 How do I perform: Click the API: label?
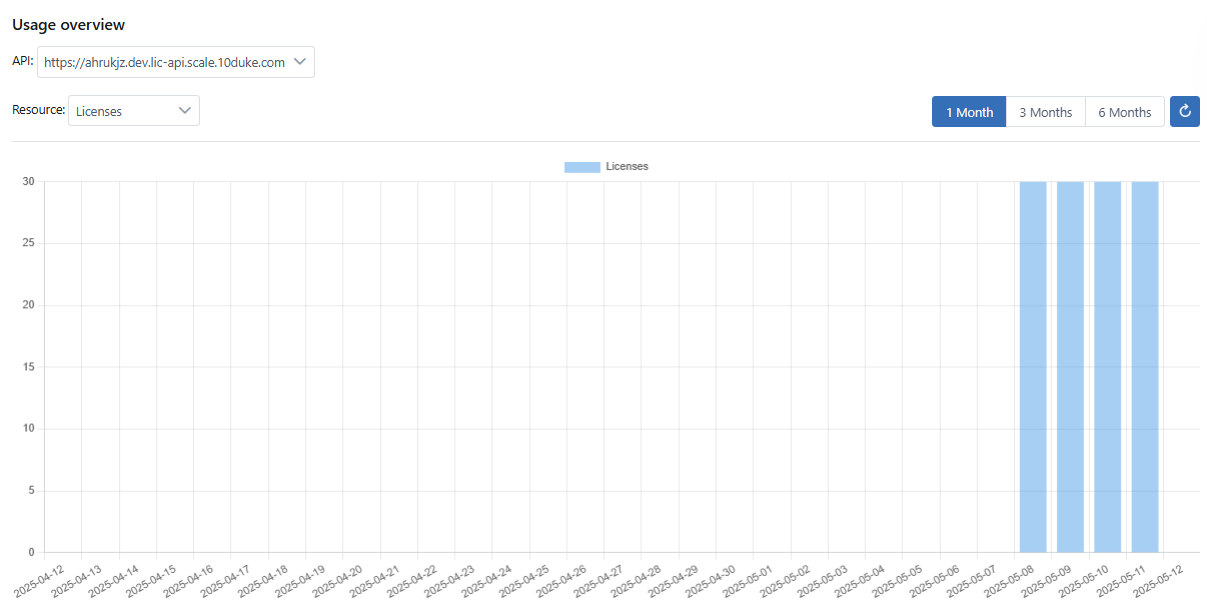[x=22, y=61]
